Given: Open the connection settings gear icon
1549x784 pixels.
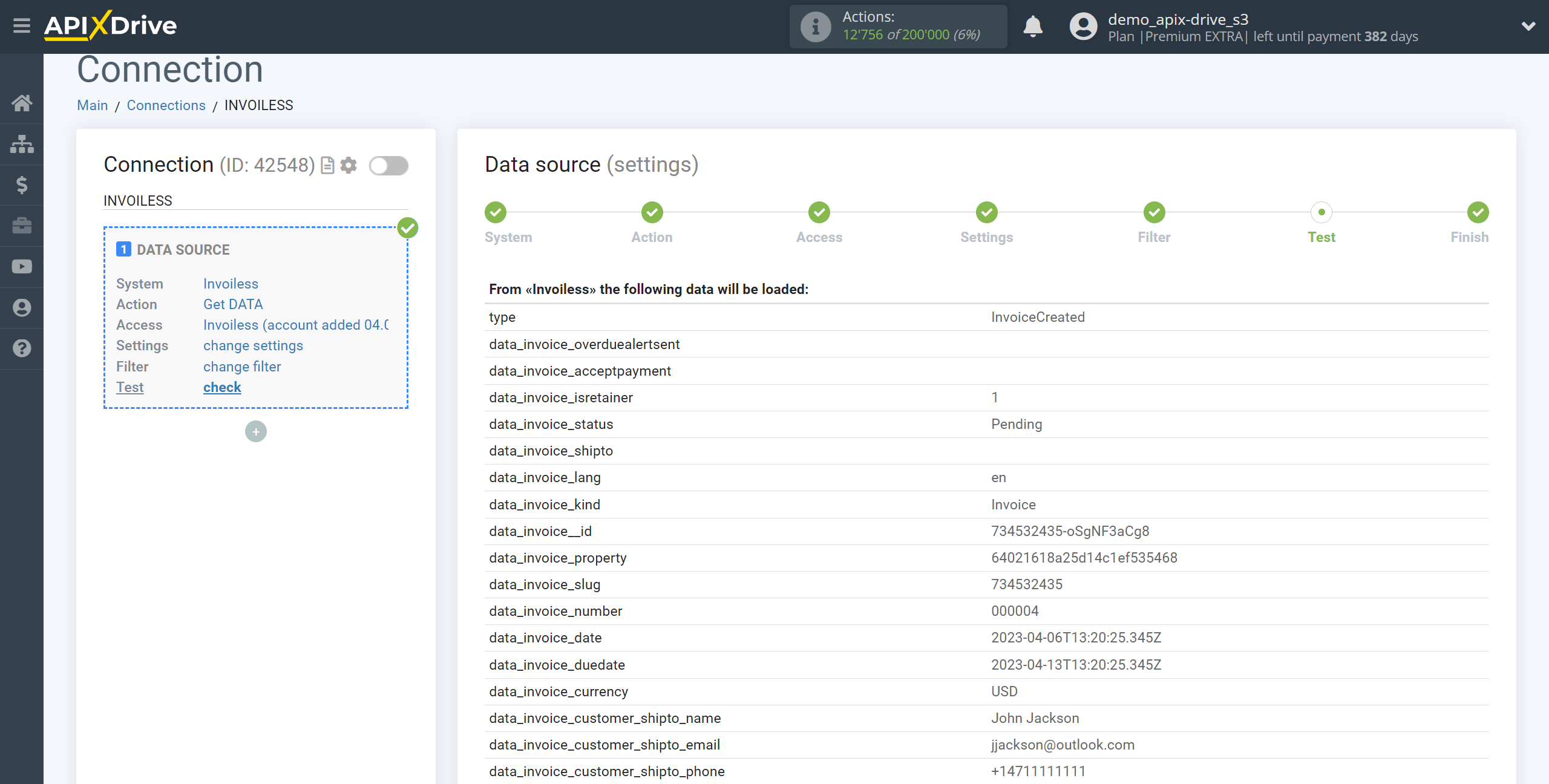Looking at the screenshot, I should 349,165.
